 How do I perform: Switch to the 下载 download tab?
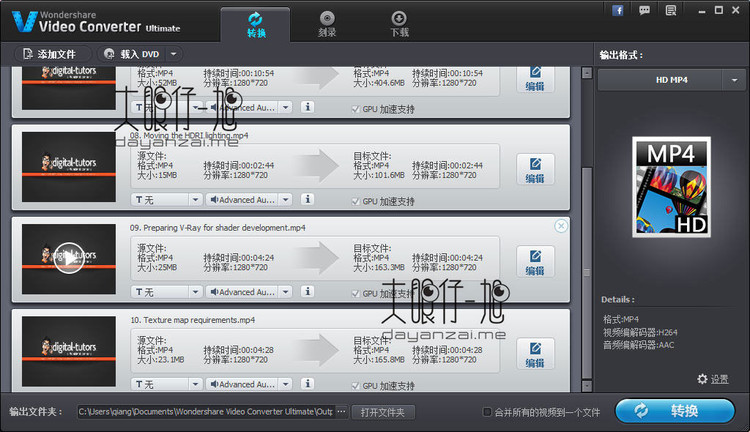[x=399, y=25]
